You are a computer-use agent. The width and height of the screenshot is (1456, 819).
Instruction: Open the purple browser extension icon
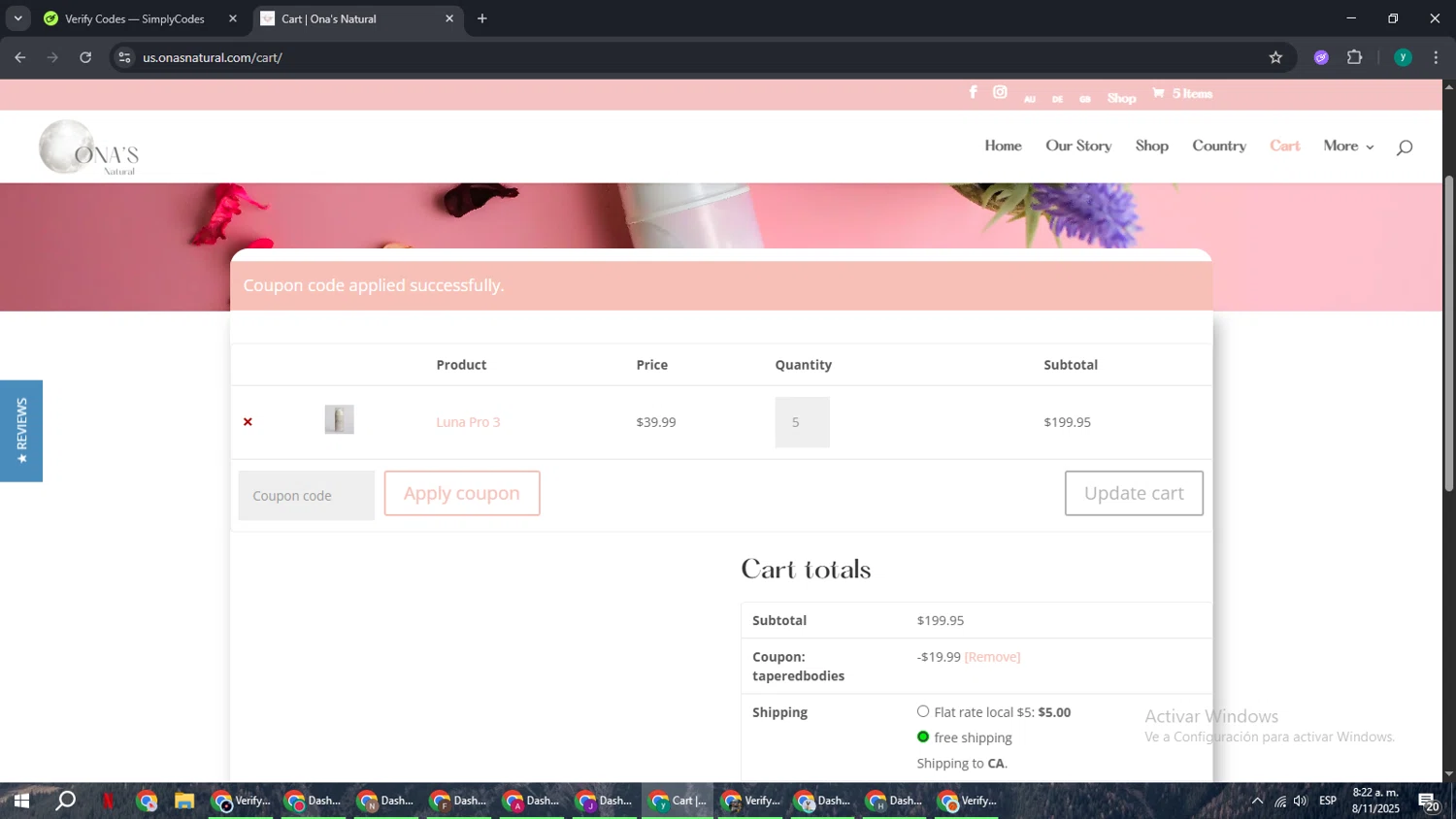click(x=1321, y=57)
